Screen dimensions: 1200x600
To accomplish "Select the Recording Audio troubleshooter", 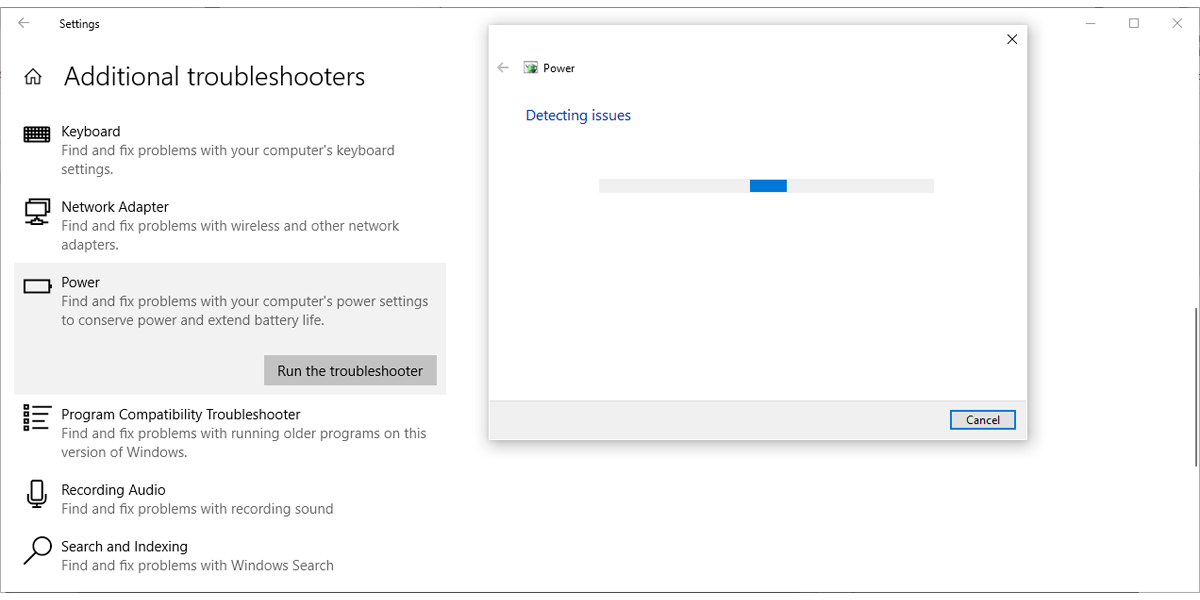I will [230, 499].
